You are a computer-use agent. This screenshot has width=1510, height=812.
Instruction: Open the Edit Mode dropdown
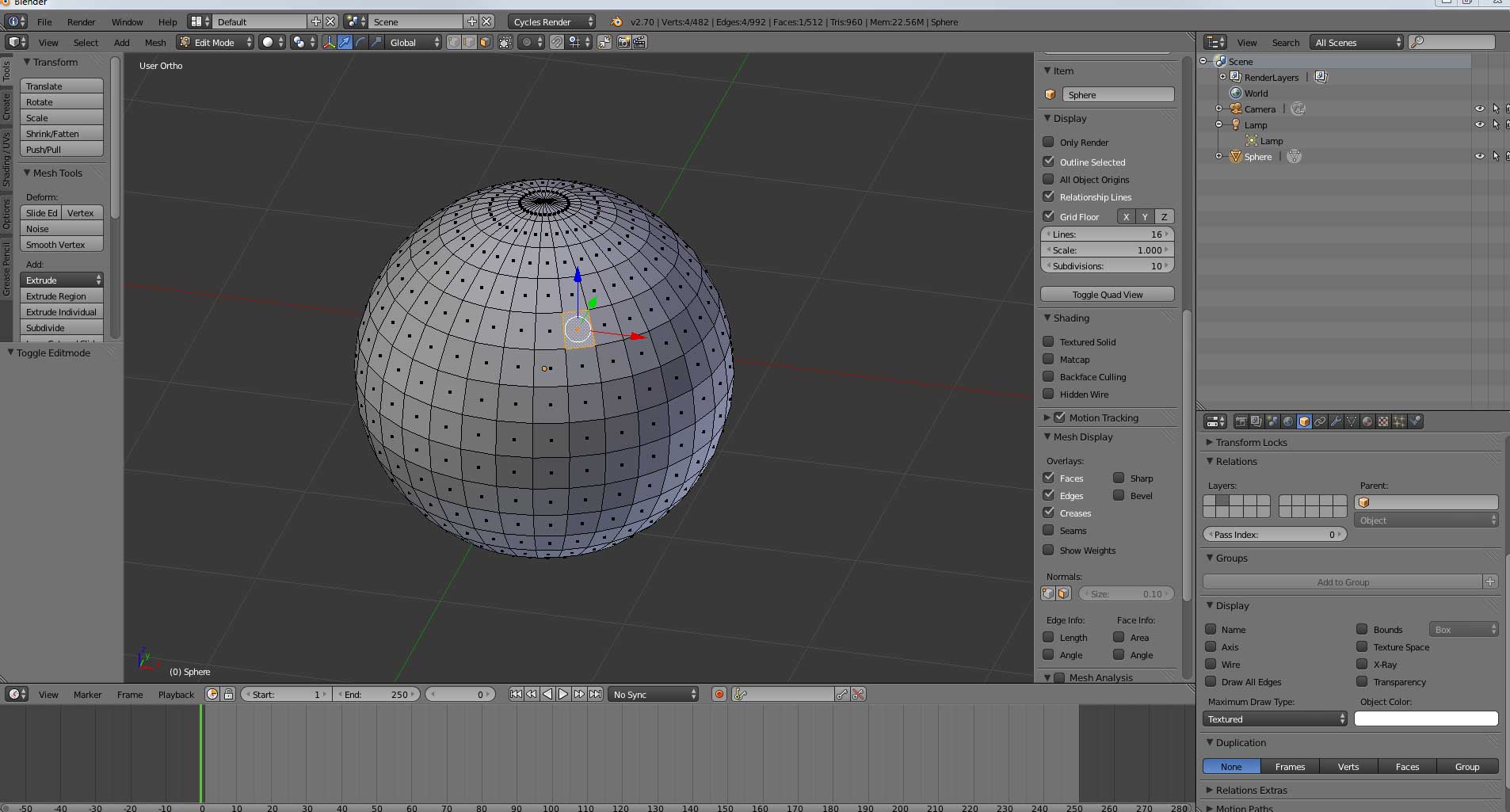215,42
